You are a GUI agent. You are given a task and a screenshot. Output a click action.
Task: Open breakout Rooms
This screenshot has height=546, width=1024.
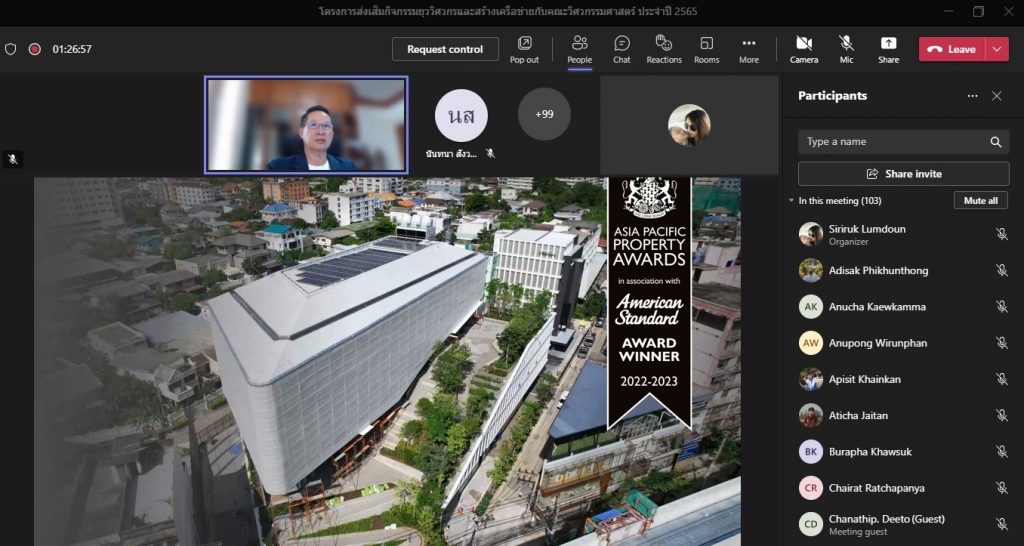tap(706, 49)
